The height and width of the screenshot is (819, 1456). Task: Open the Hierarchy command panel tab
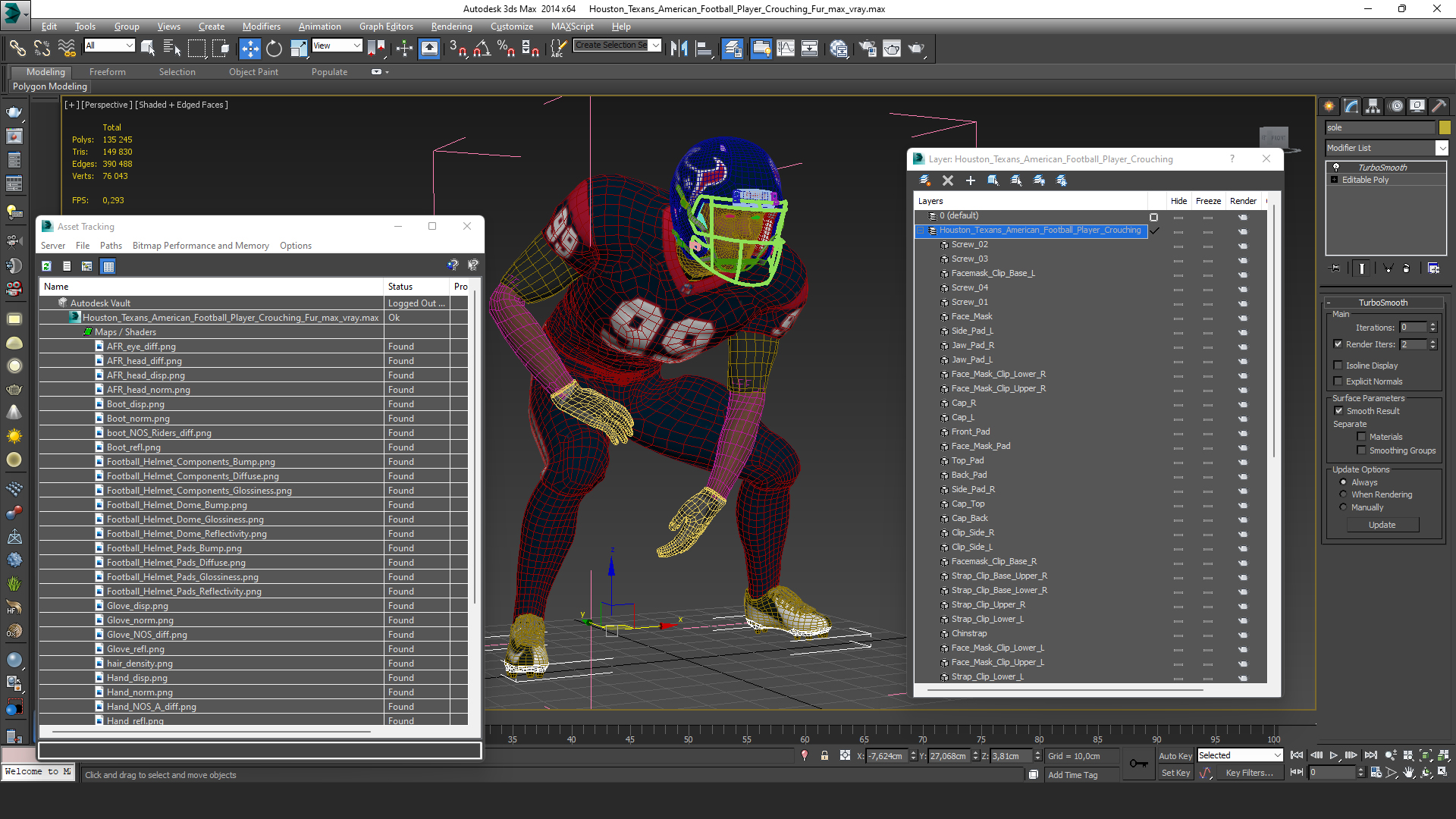pos(1373,106)
